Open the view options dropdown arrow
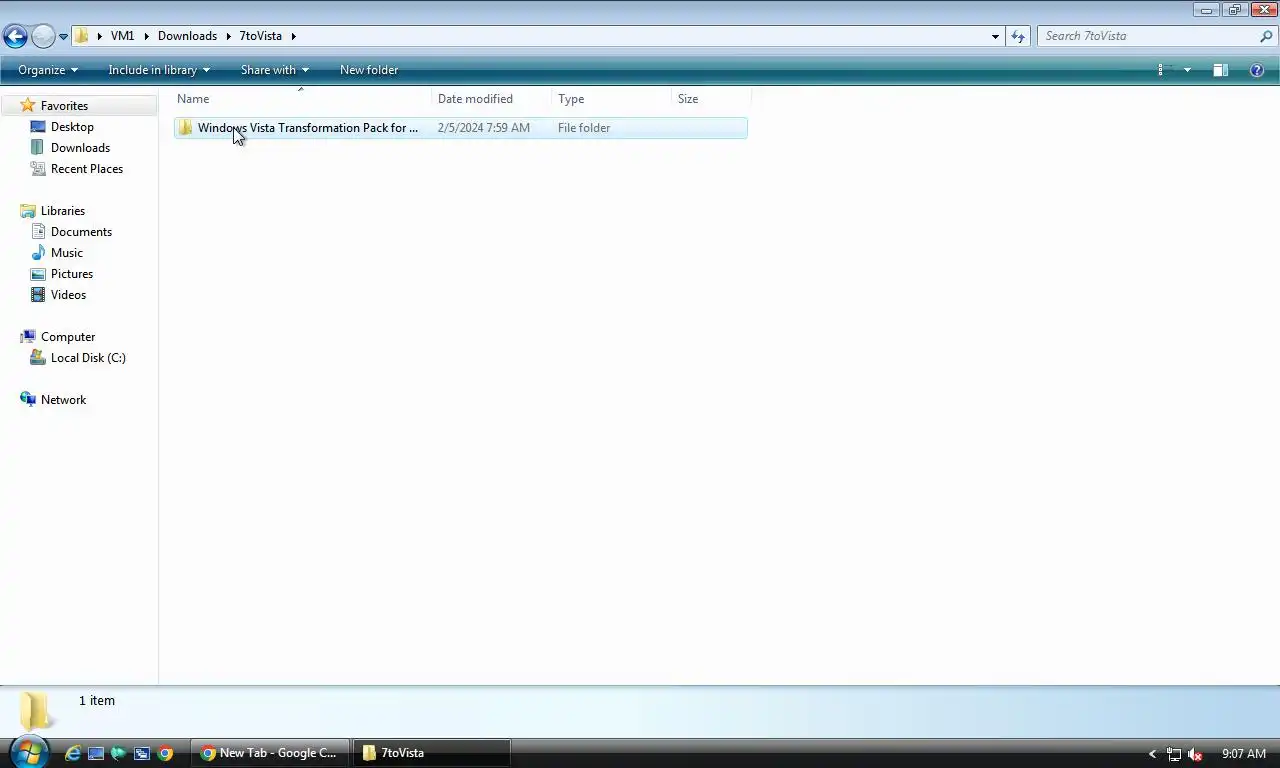 1187,70
